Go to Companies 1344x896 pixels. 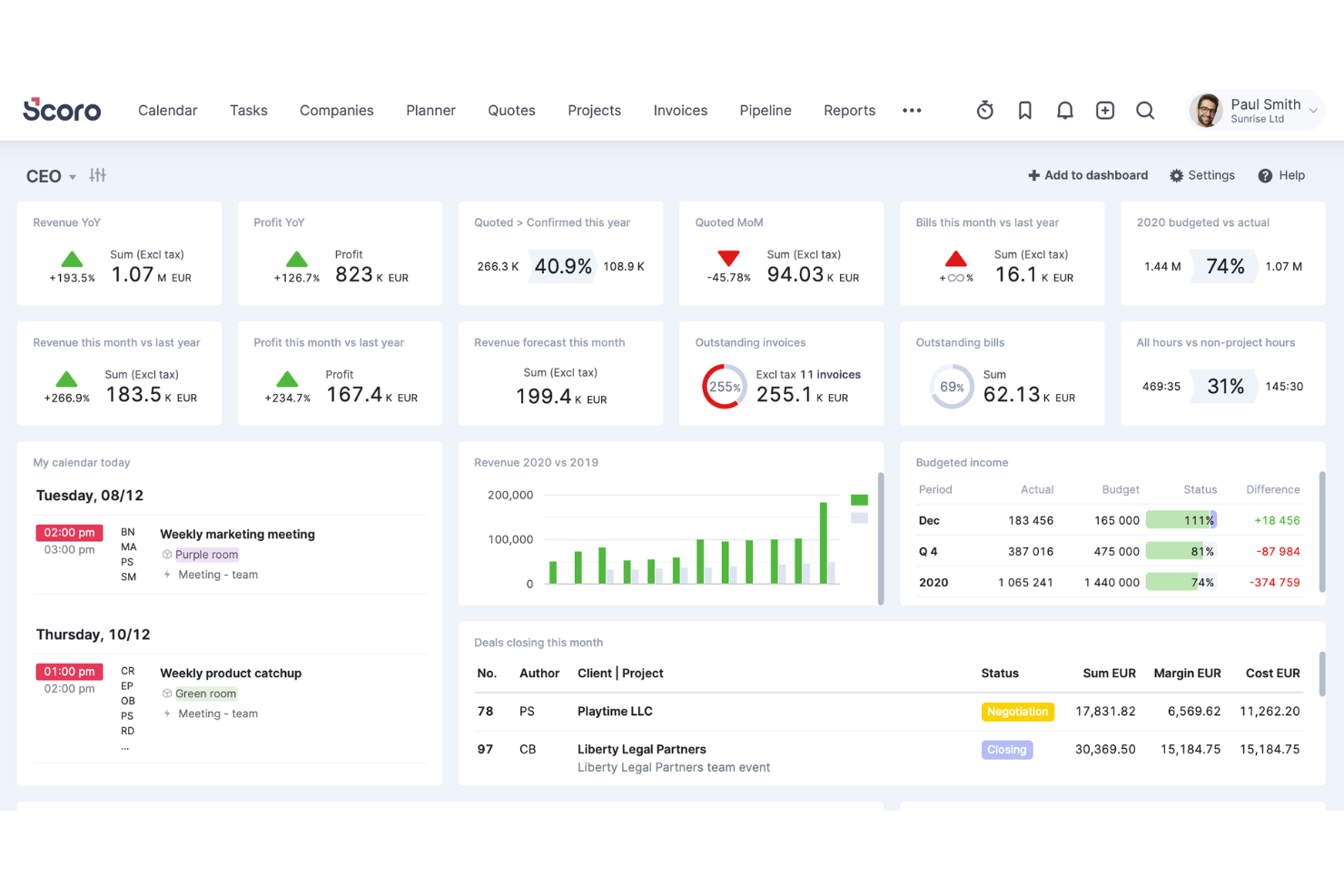[x=337, y=110]
